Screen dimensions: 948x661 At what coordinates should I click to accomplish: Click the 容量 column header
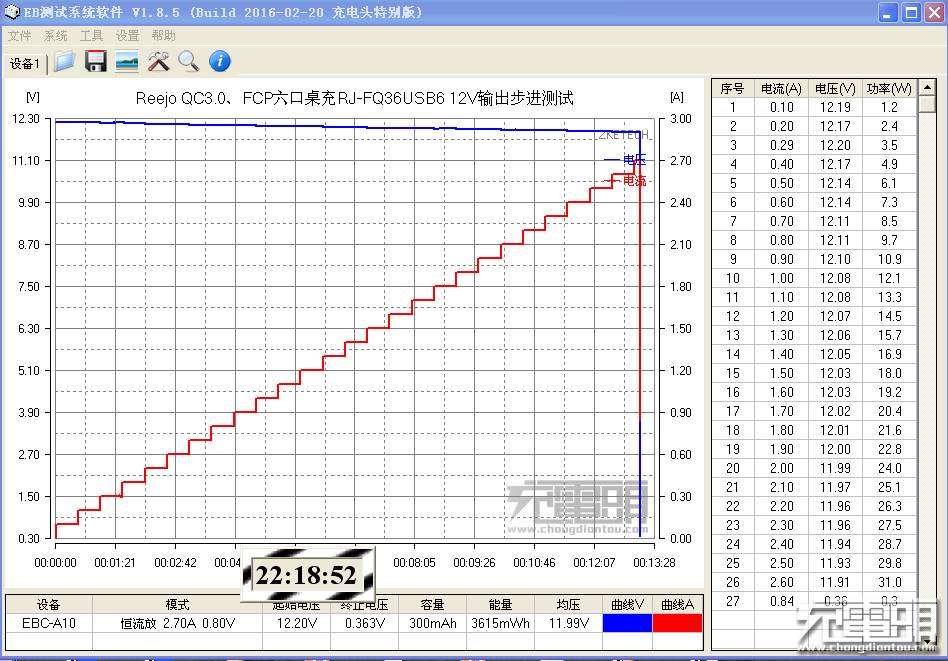tap(432, 604)
